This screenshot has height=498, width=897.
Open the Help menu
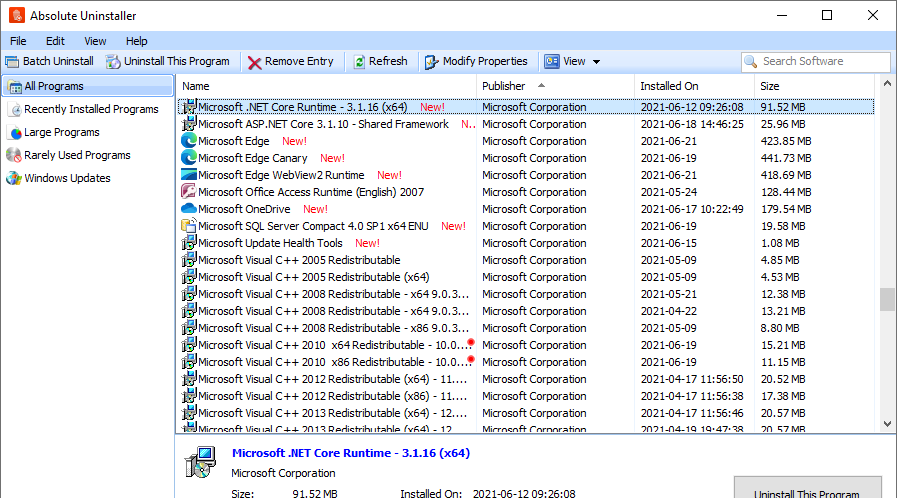click(x=137, y=41)
